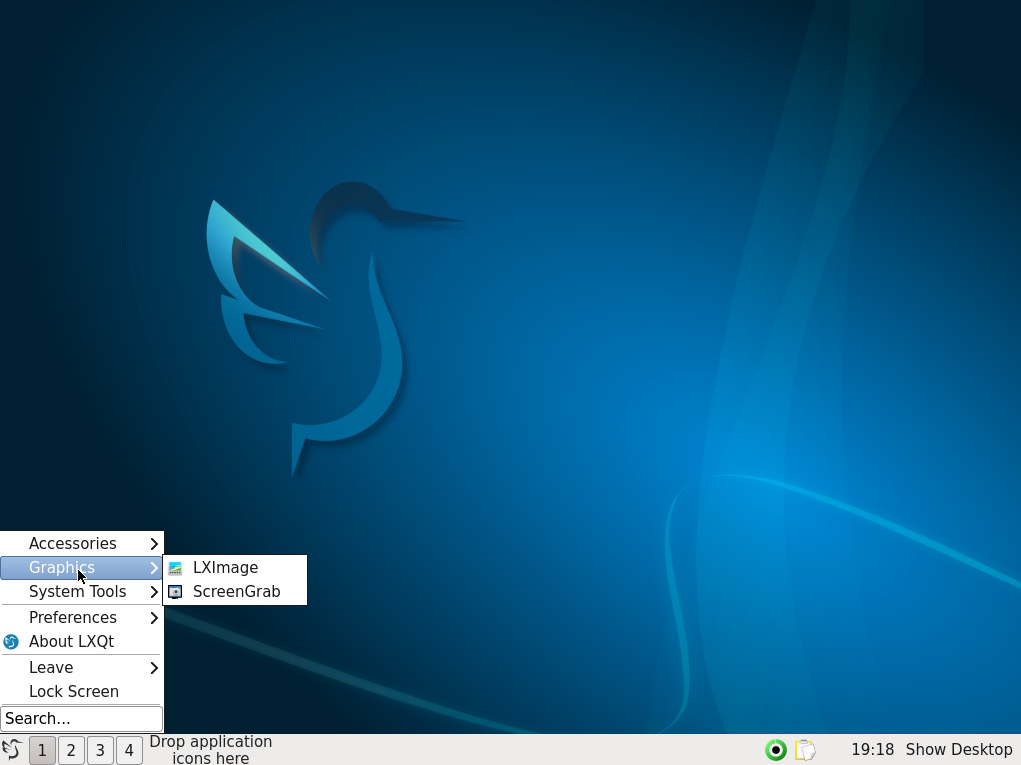
Task: Select the Graphics menu entry
Action: [60, 567]
